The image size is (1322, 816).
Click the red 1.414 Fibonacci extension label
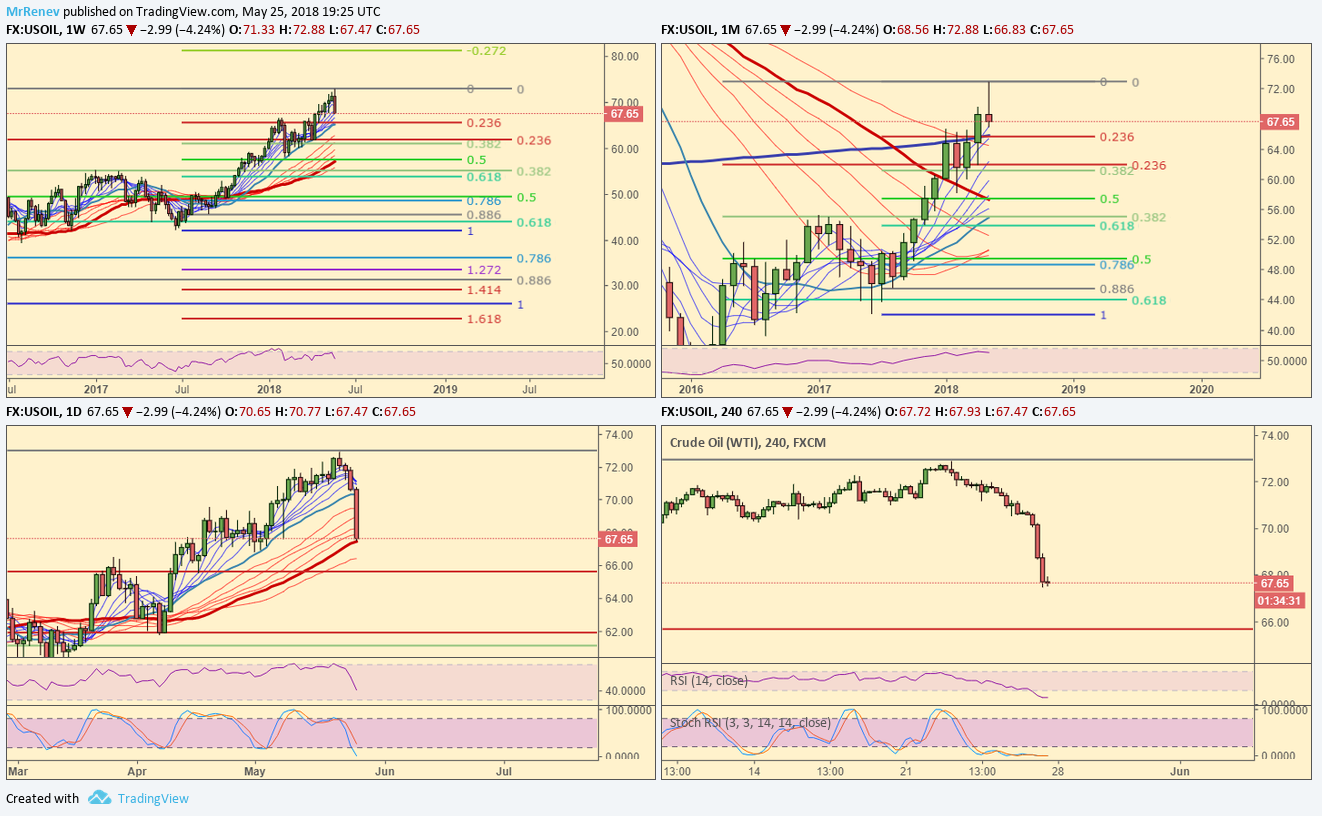click(x=483, y=289)
